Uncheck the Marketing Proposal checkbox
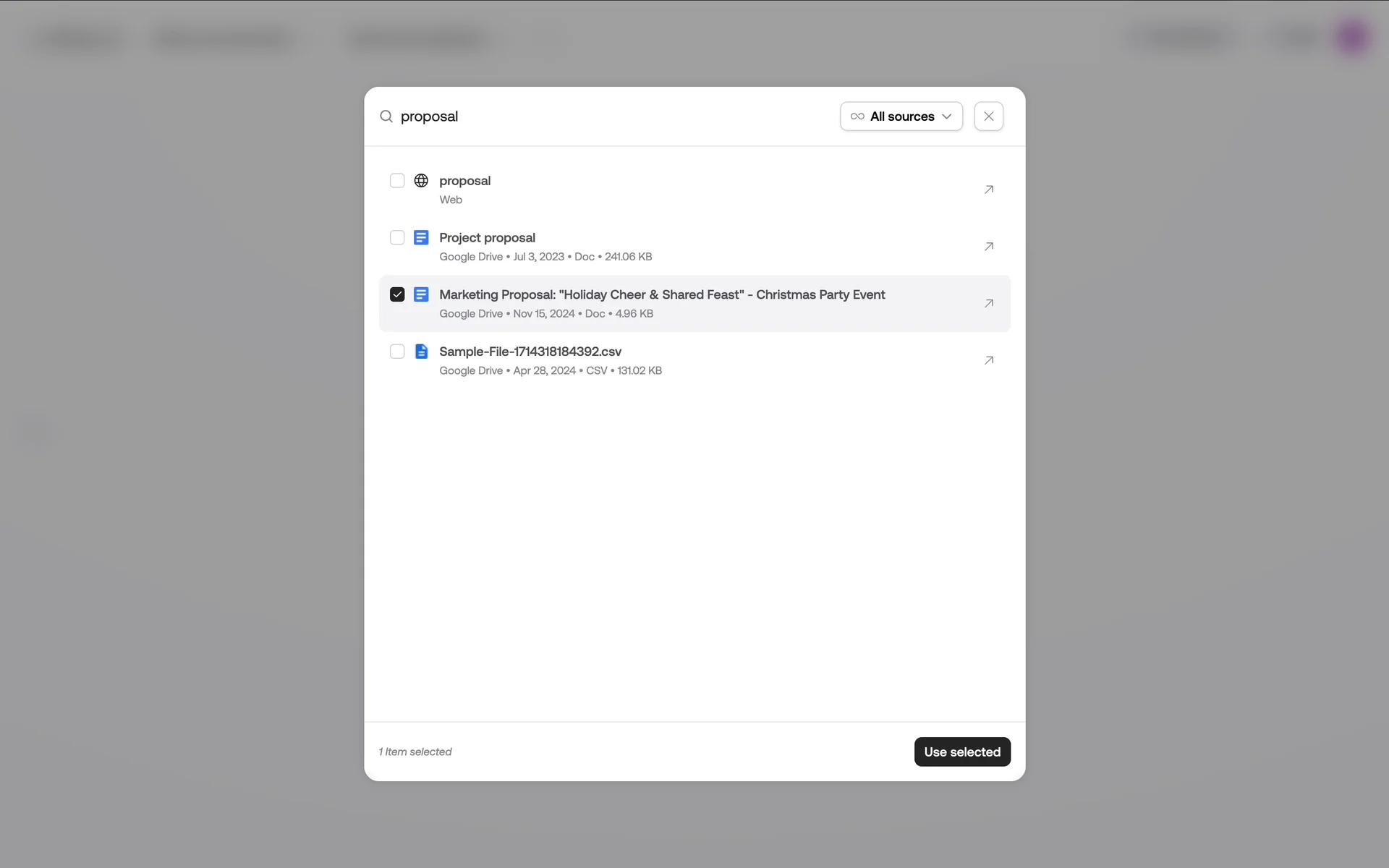 [x=397, y=294]
